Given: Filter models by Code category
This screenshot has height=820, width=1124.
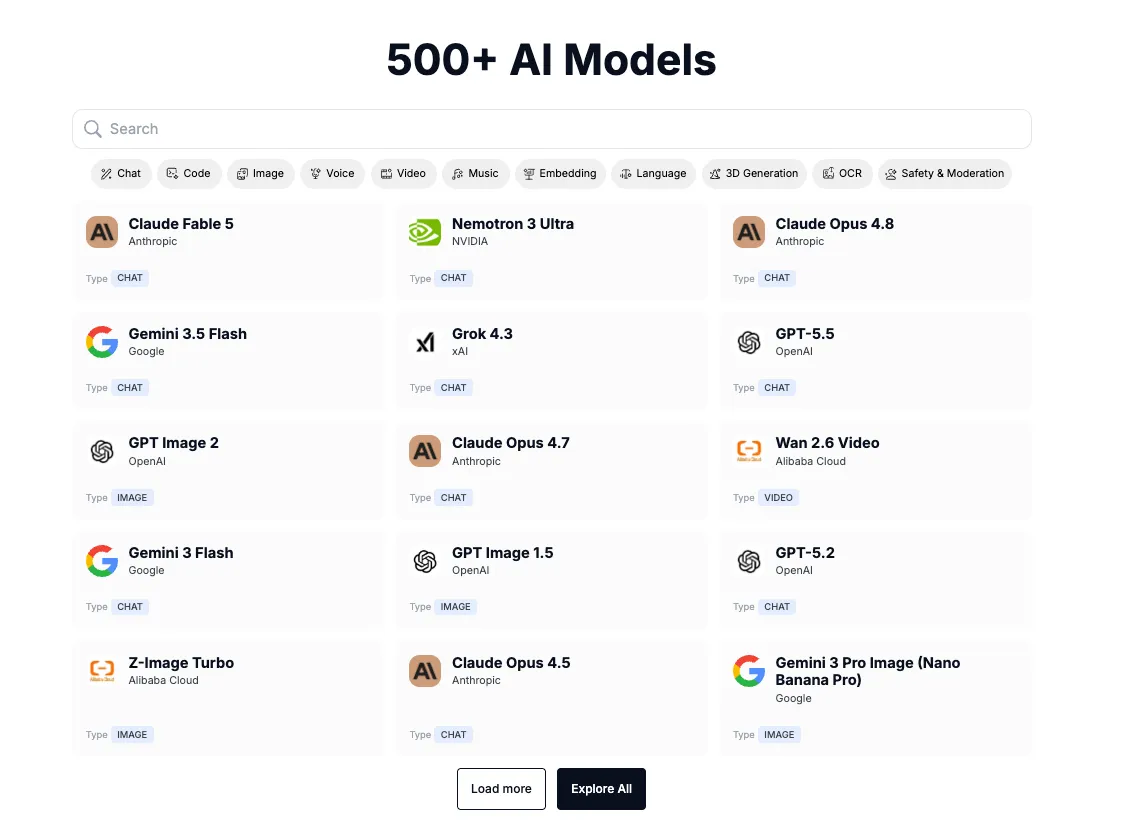Looking at the screenshot, I should point(189,173).
